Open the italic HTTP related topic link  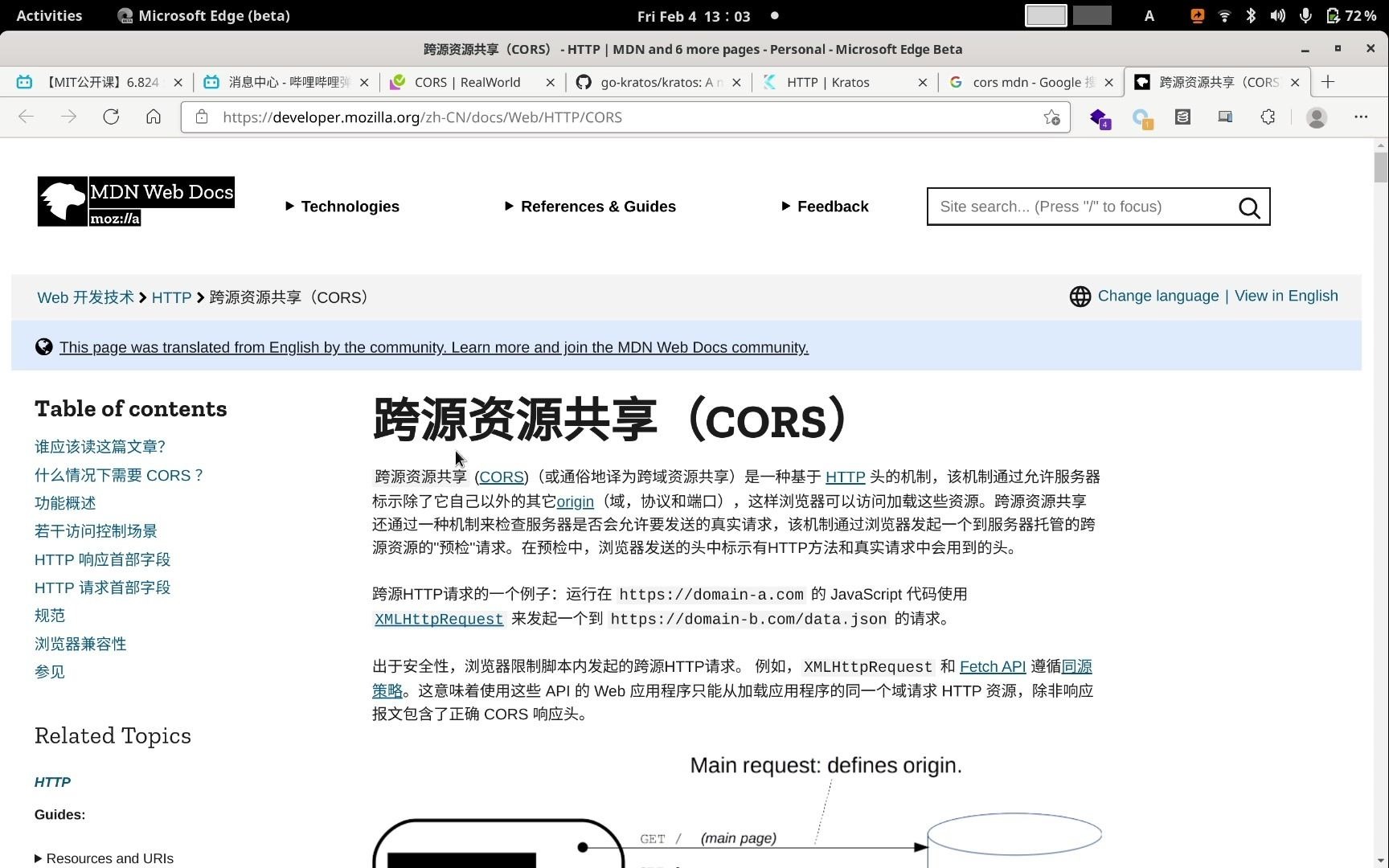tap(52, 782)
